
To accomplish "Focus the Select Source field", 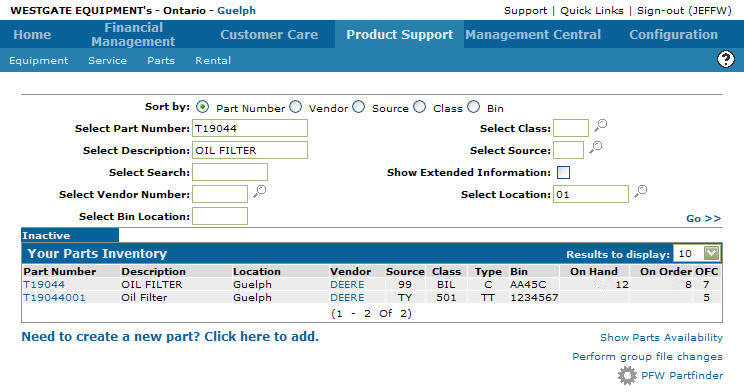I will click(x=568, y=150).
